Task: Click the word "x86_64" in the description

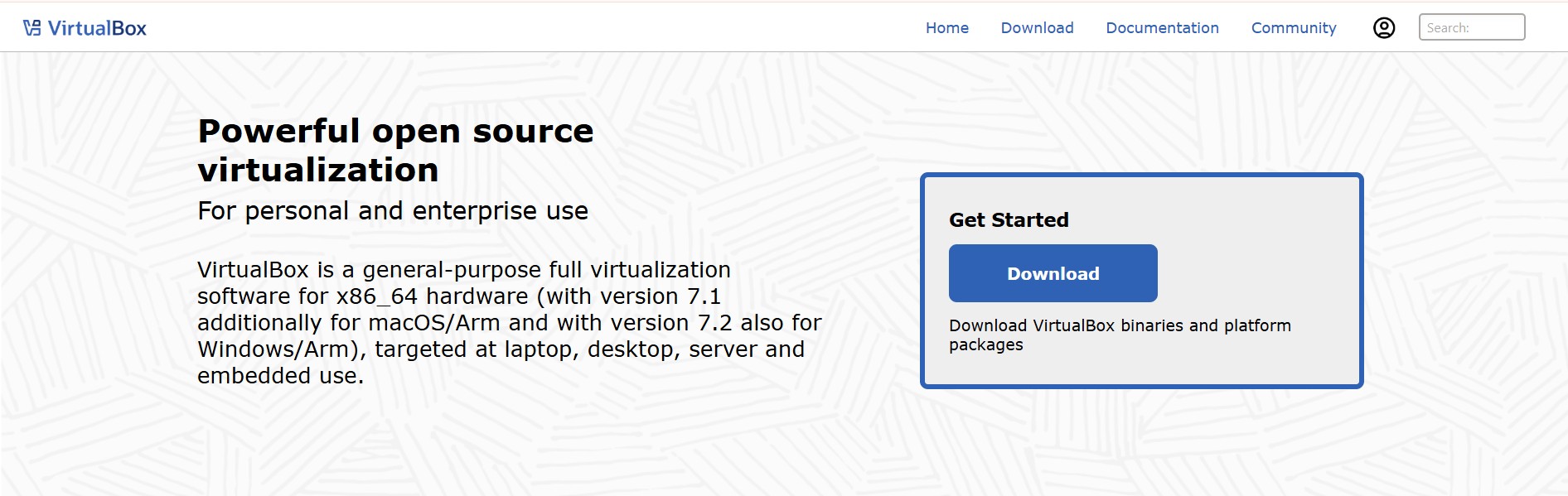Action: click(x=376, y=296)
